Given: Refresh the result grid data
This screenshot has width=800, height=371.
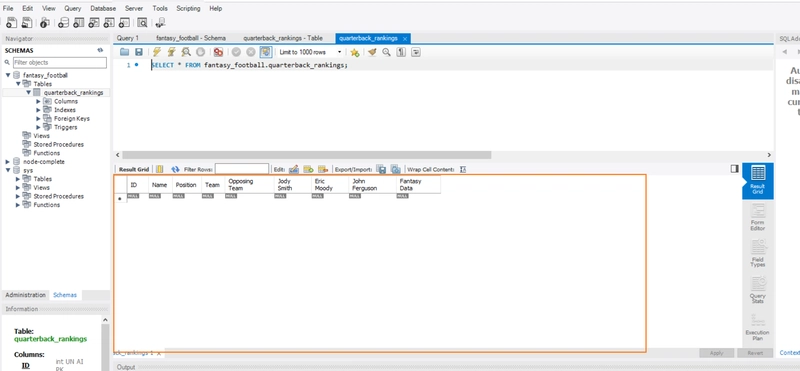Looking at the screenshot, I should click(176, 169).
